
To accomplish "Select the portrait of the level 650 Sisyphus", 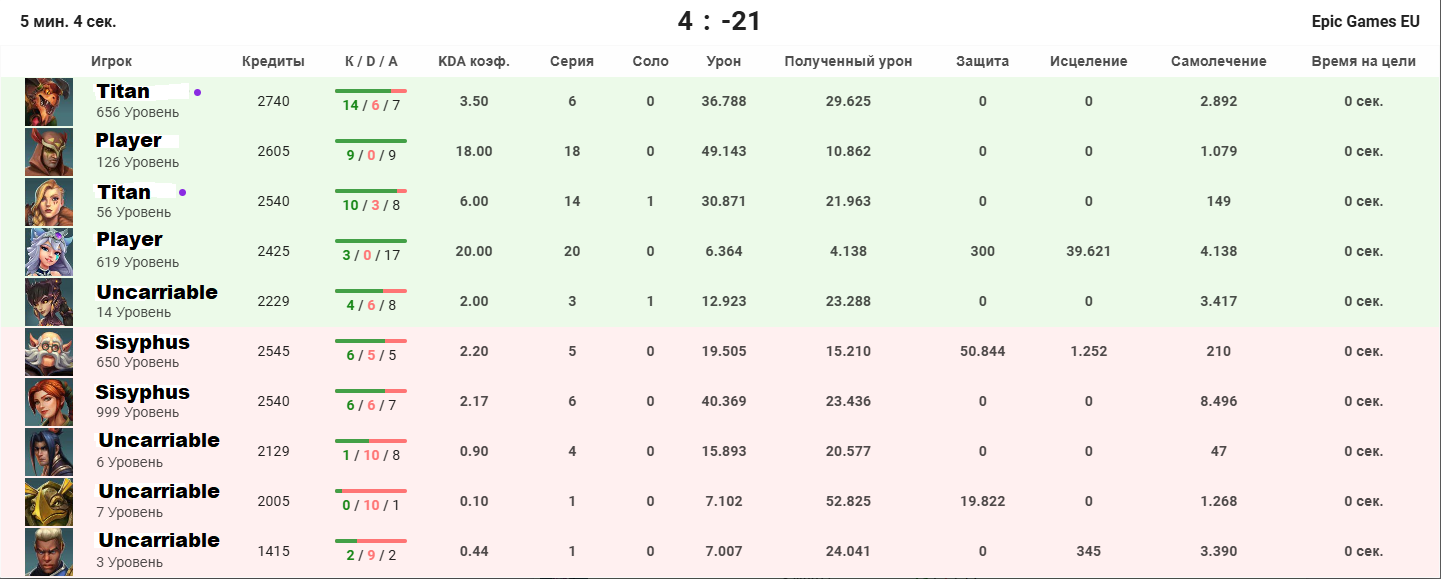I will (49, 352).
